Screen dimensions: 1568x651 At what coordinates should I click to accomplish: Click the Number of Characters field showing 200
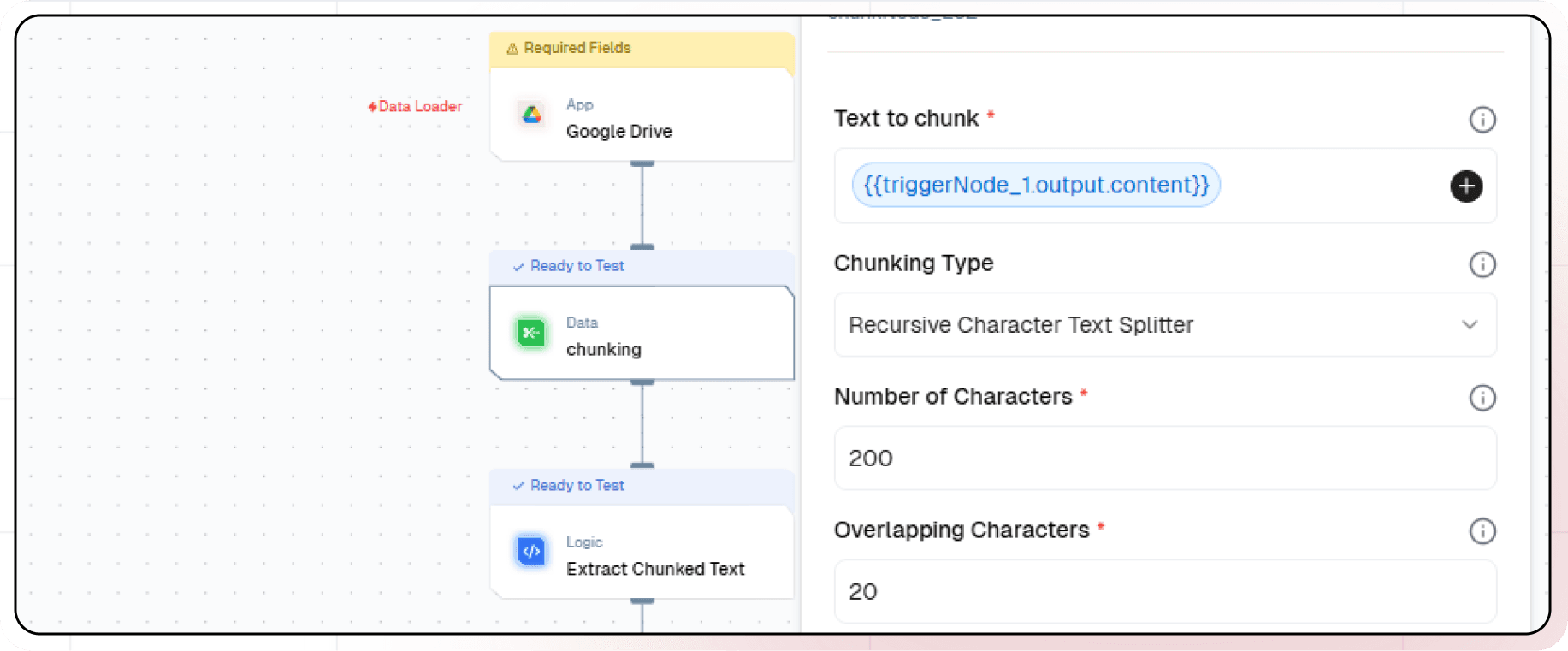click(x=1163, y=459)
